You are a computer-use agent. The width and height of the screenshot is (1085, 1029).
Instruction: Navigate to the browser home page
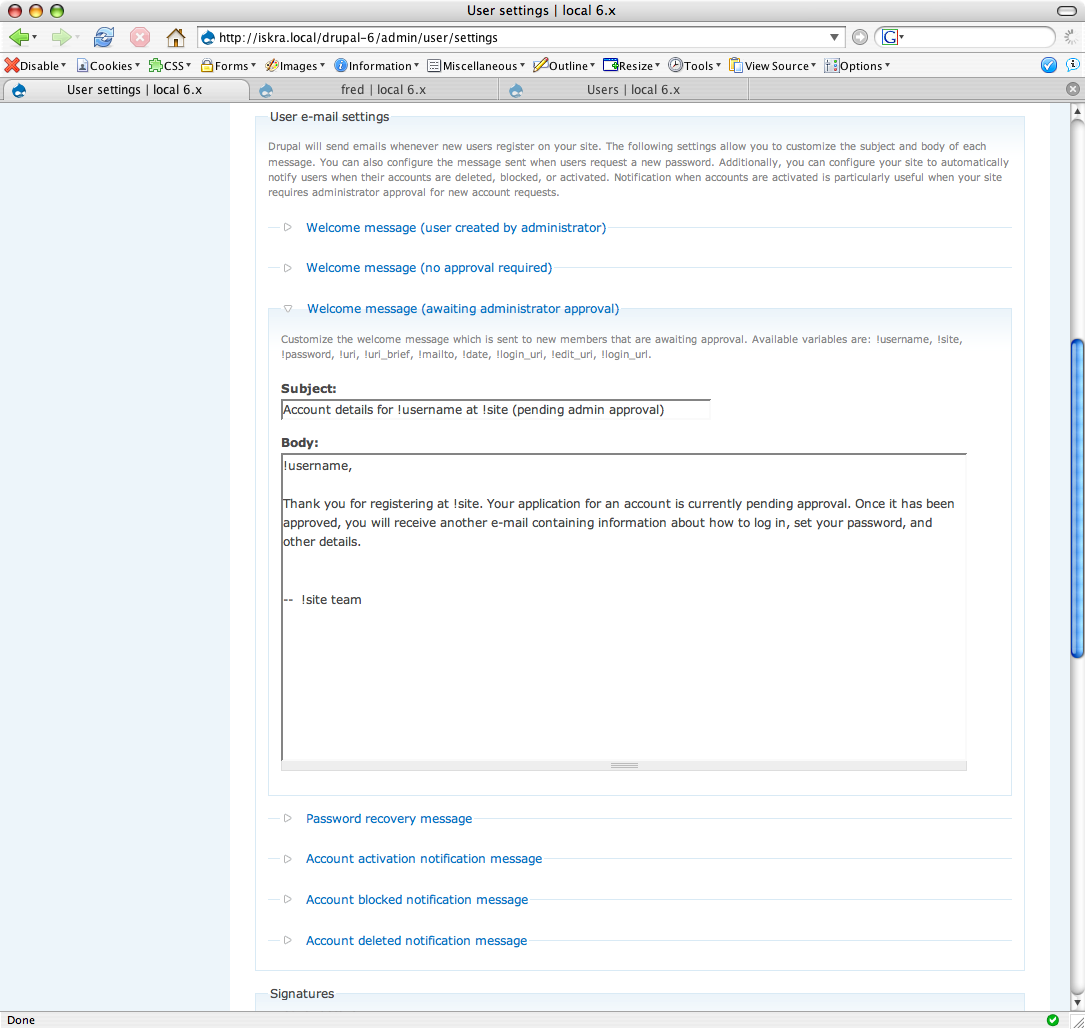tap(175, 37)
